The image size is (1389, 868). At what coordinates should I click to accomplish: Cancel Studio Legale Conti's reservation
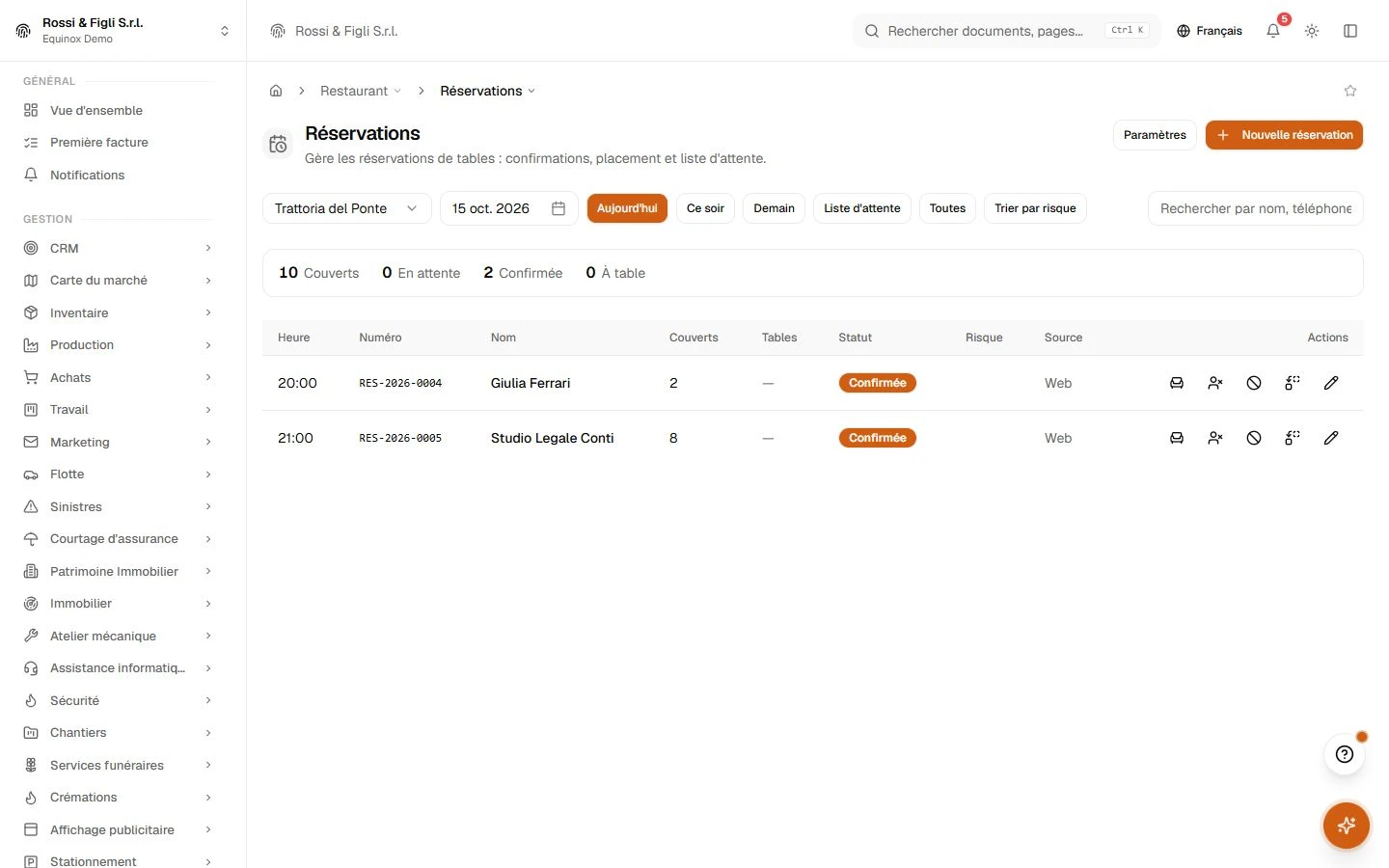click(1254, 438)
